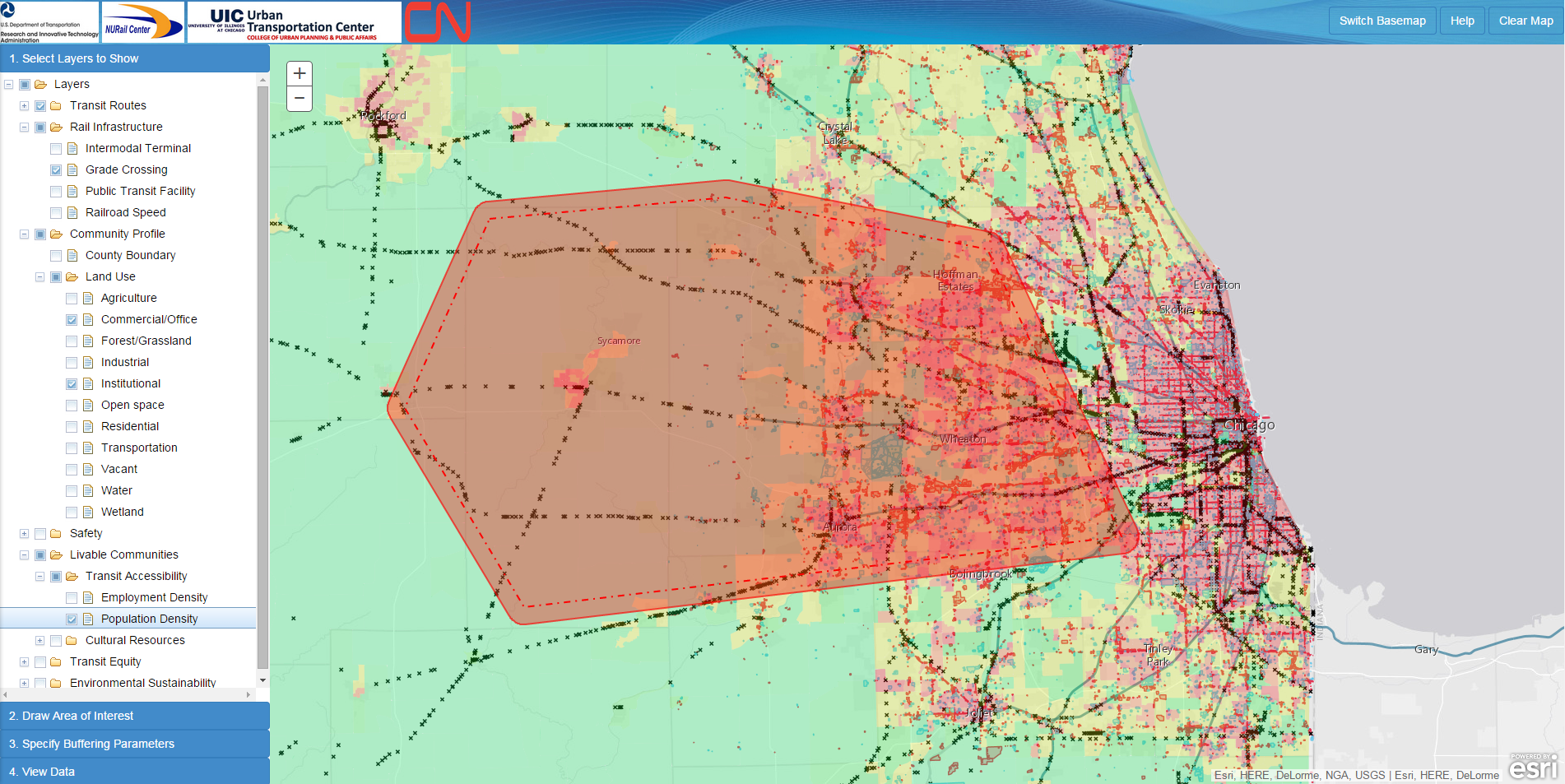Collapse the Land Use folder node

click(39, 276)
